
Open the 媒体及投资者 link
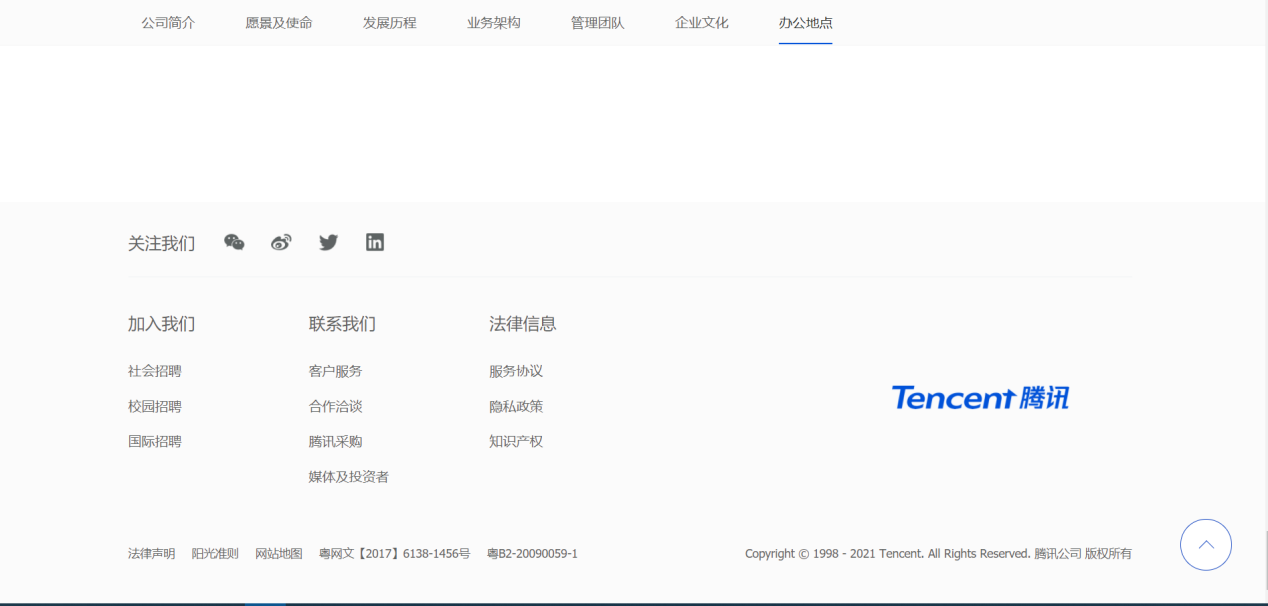(x=349, y=477)
